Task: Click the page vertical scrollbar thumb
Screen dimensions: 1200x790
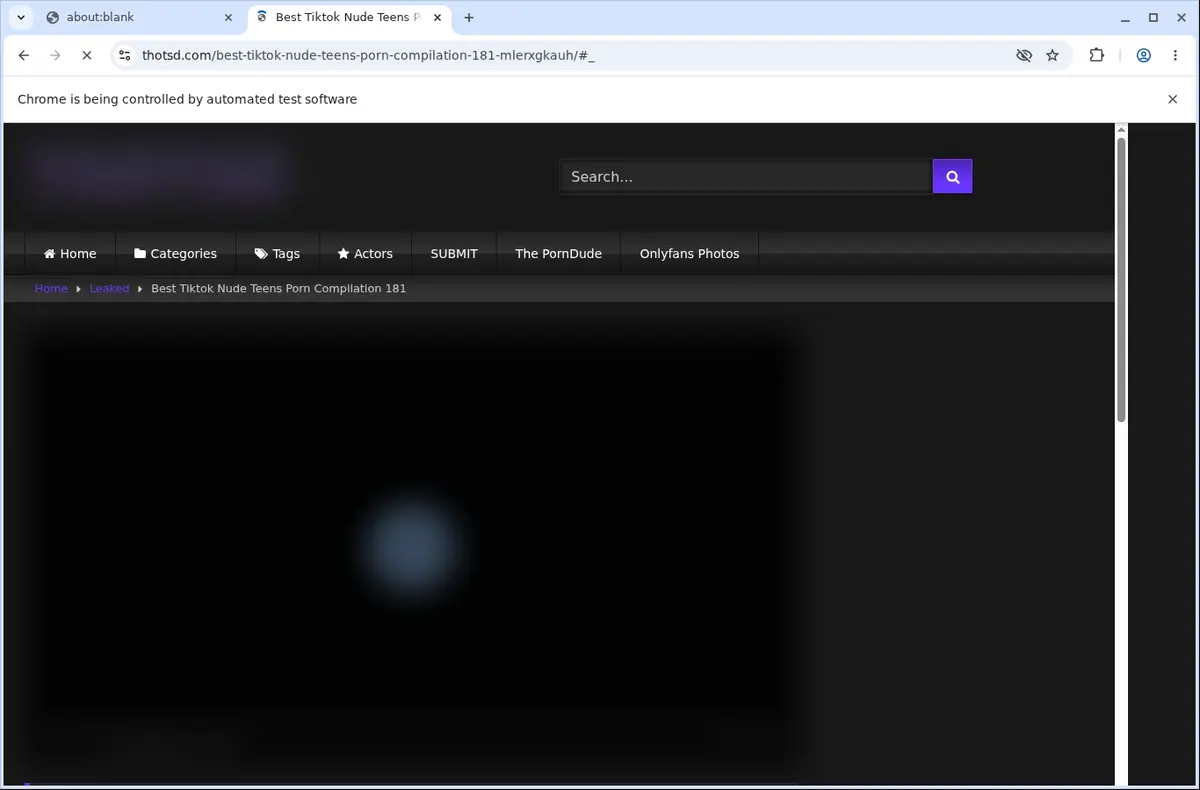Action: tap(1121, 280)
